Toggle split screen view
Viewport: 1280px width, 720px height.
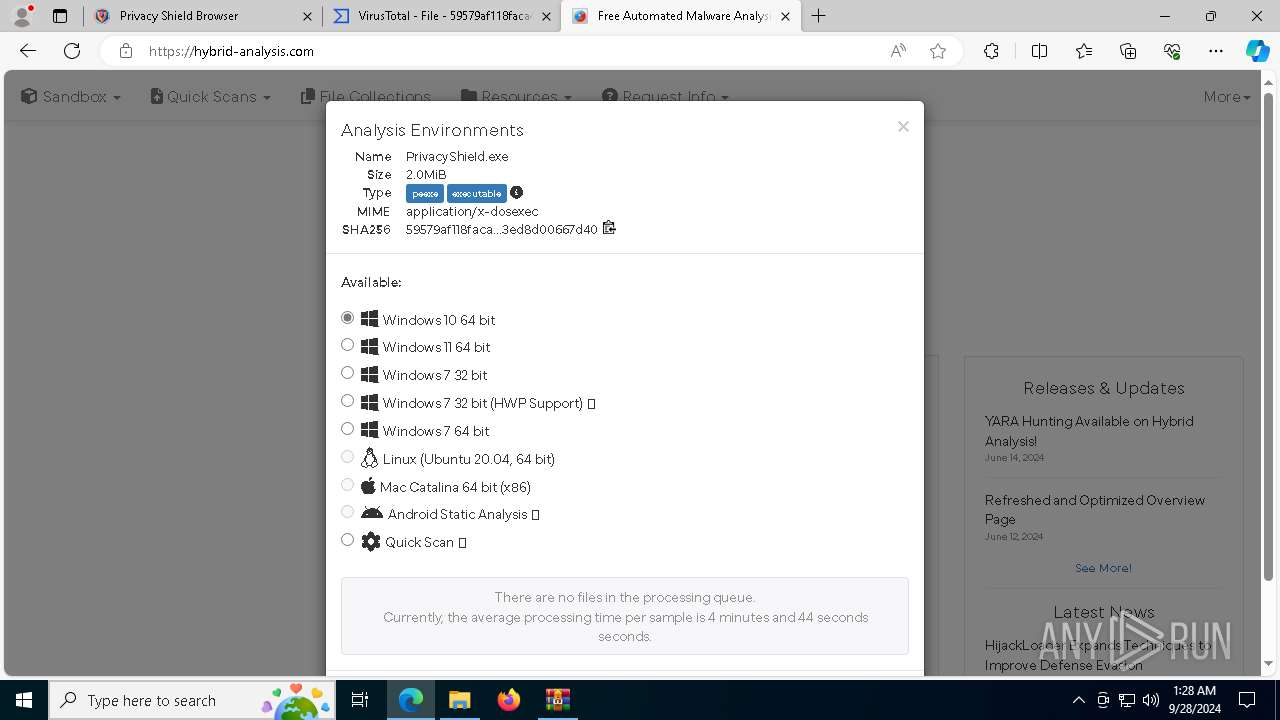point(1039,51)
